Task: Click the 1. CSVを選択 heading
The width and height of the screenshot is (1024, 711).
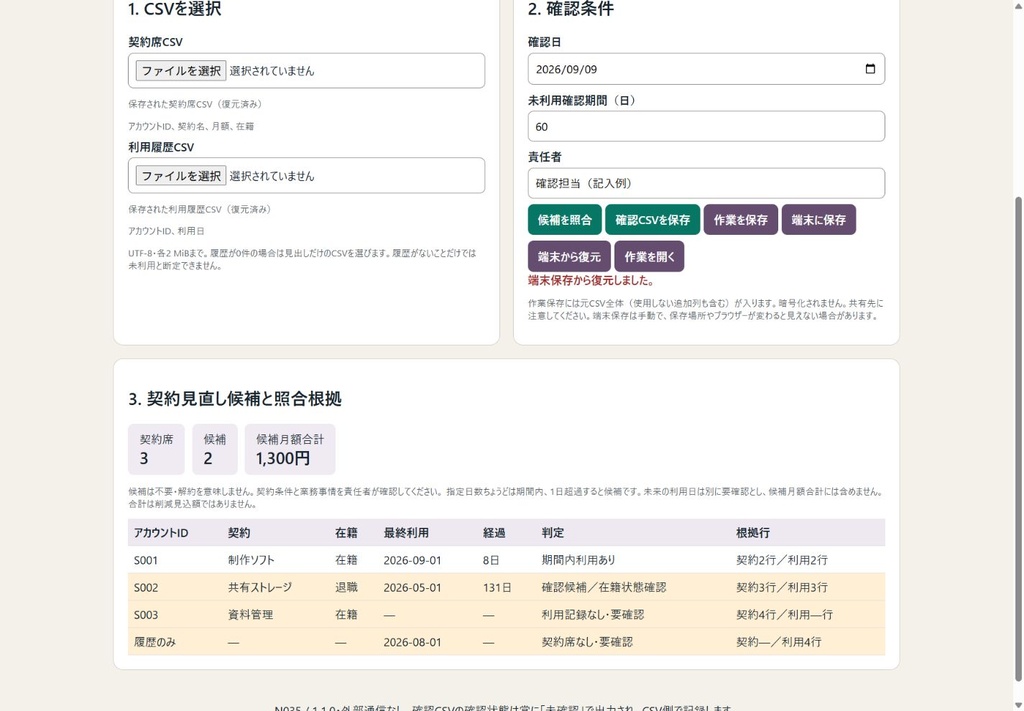Action: point(174,9)
